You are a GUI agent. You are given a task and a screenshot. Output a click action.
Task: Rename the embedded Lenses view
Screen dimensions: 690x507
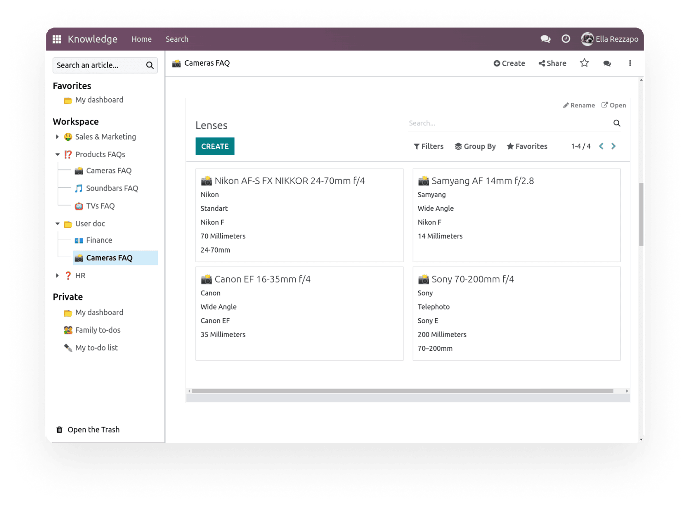(579, 105)
